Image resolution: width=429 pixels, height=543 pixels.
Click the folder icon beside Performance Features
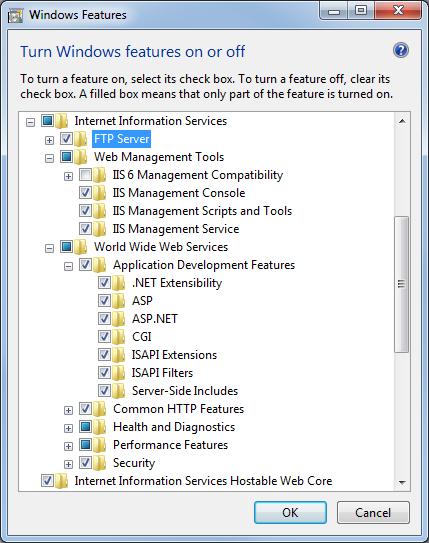(x=99, y=445)
